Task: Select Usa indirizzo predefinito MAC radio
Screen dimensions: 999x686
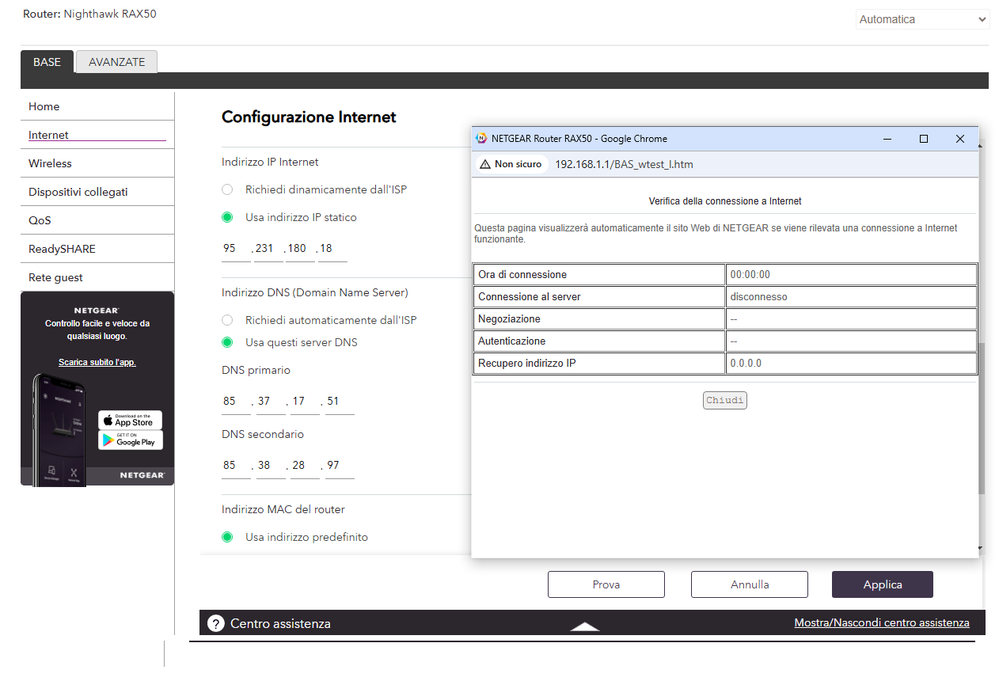Action: (227, 537)
